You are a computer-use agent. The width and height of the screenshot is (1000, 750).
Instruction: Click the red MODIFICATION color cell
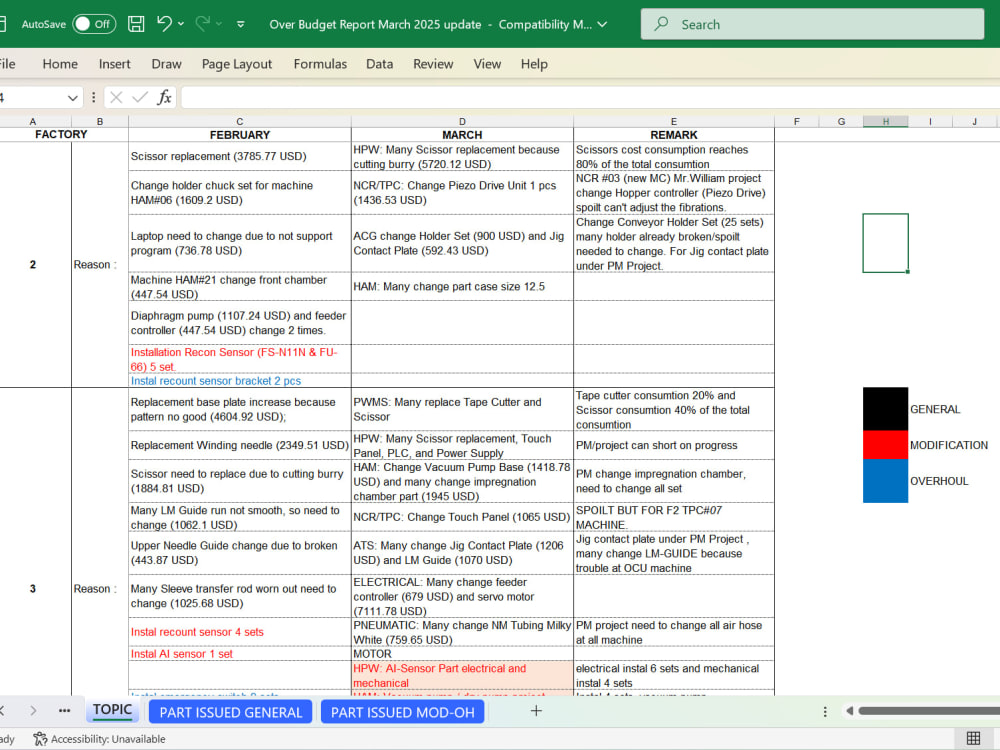(885, 445)
